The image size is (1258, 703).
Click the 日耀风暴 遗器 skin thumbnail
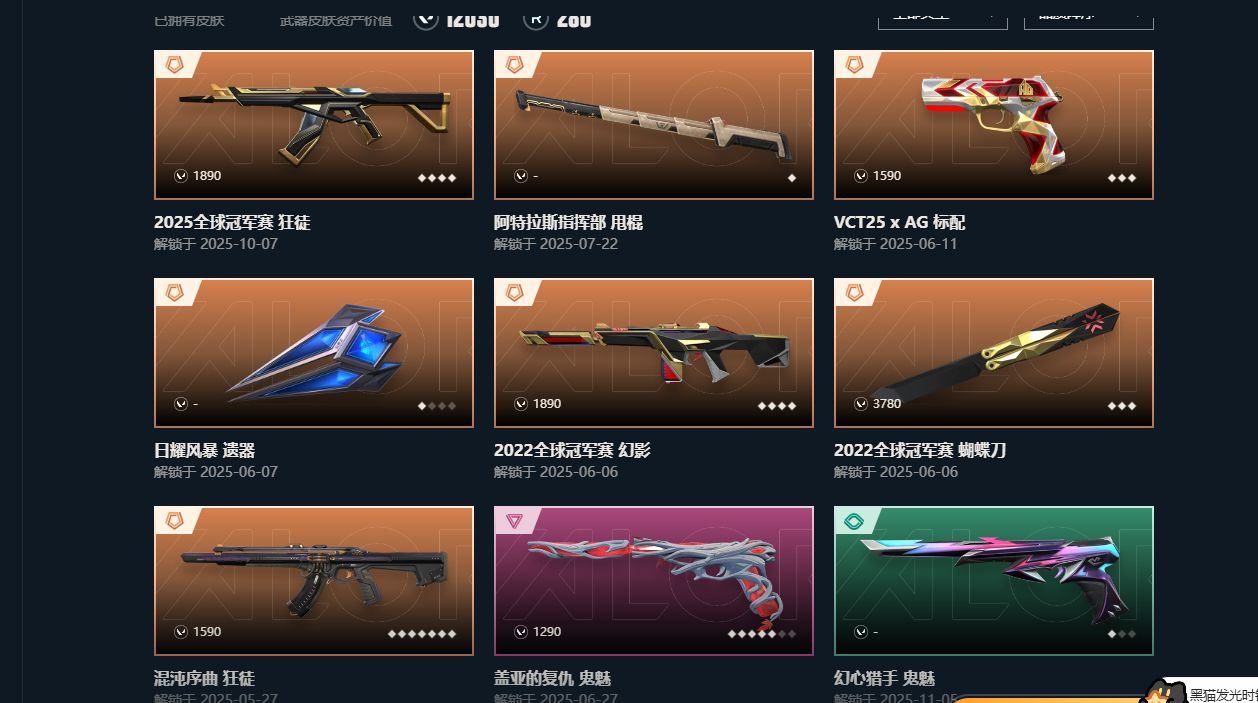(x=313, y=353)
